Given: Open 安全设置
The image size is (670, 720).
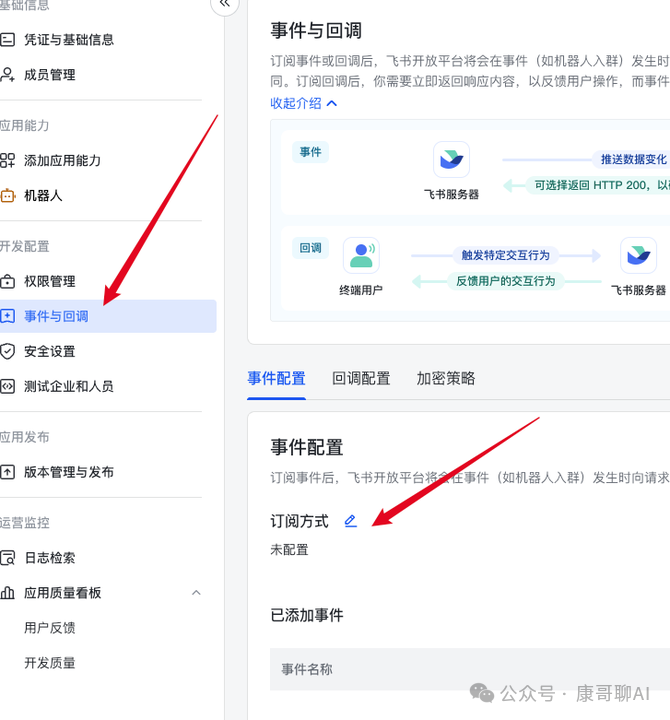Looking at the screenshot, I should pos(50,351).
